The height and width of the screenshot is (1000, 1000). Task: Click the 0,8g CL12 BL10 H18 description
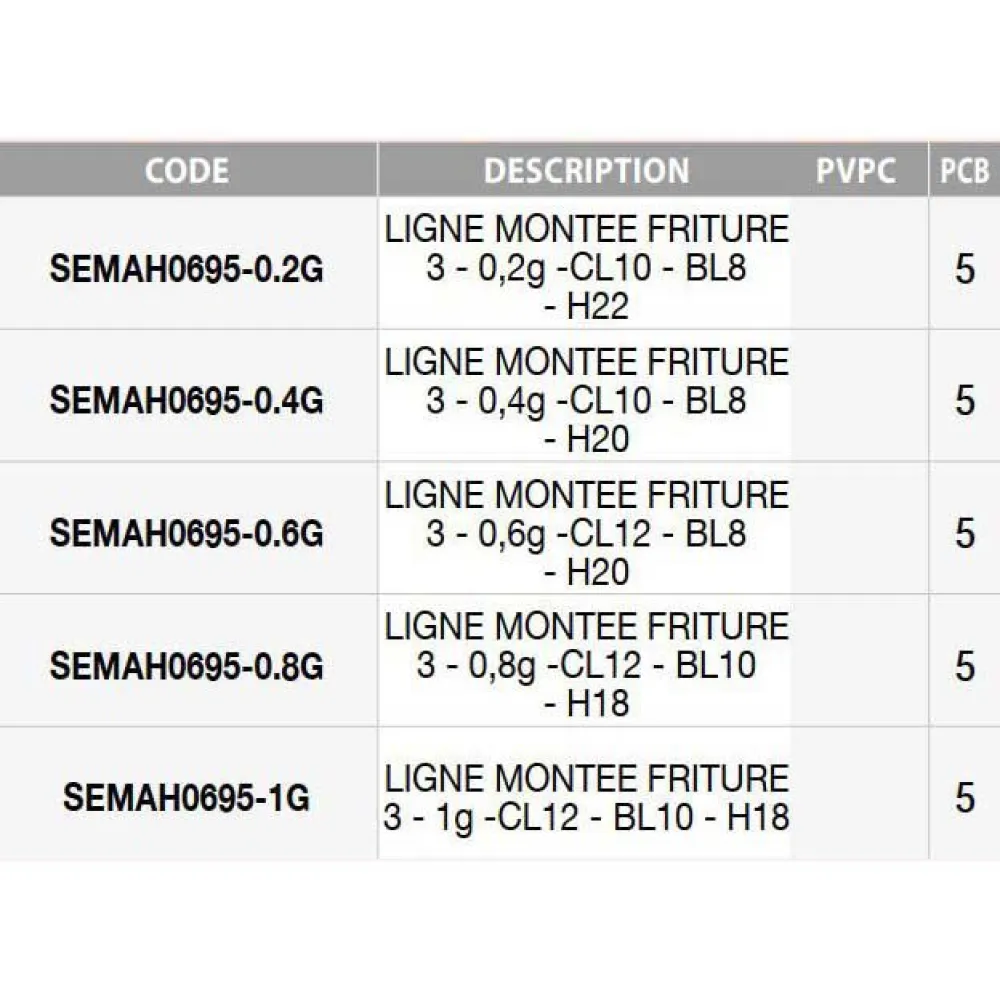click(586, 665)
